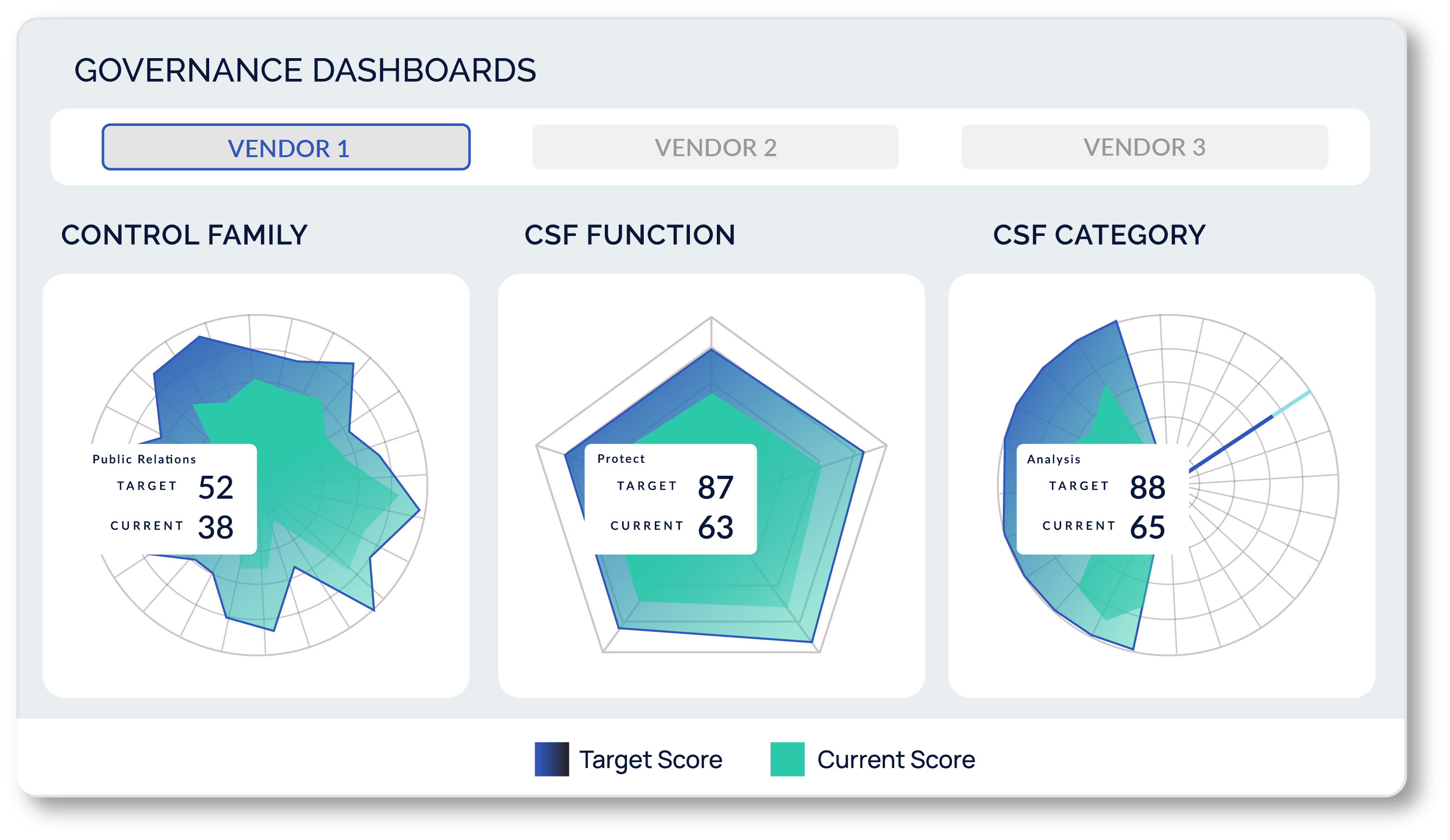Click the Public Relations tooltip card
Image resolution: width=1450 pixels, height=840 pixels.
pyautogui.click(x=173, y=499)
